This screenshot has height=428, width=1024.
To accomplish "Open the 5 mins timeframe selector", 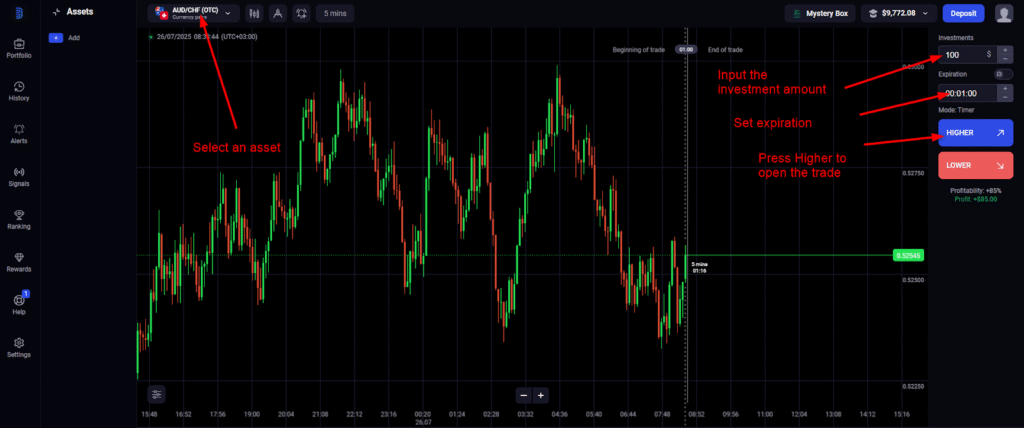I will 332,14.
